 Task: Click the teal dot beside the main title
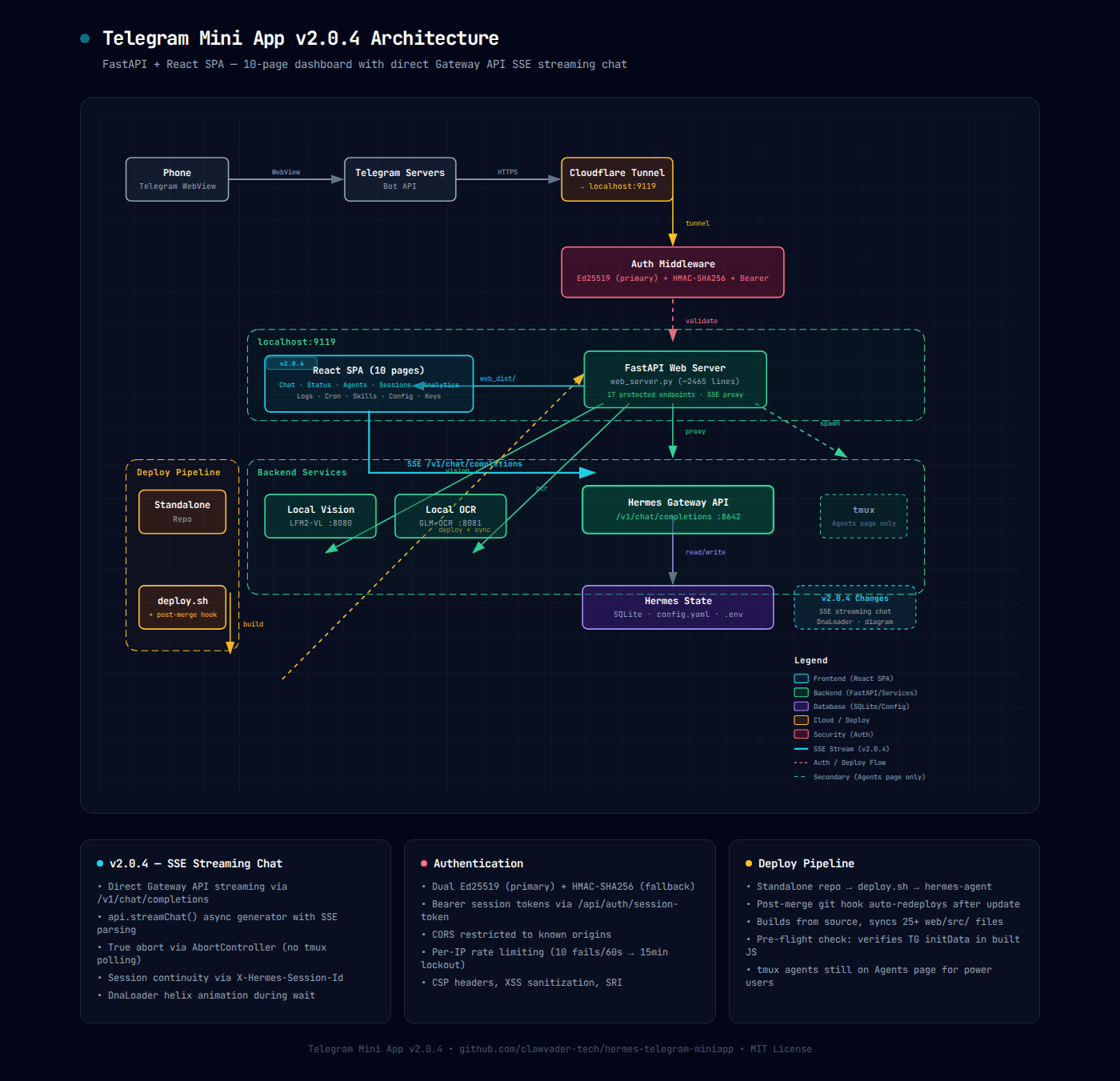point(85,38)
